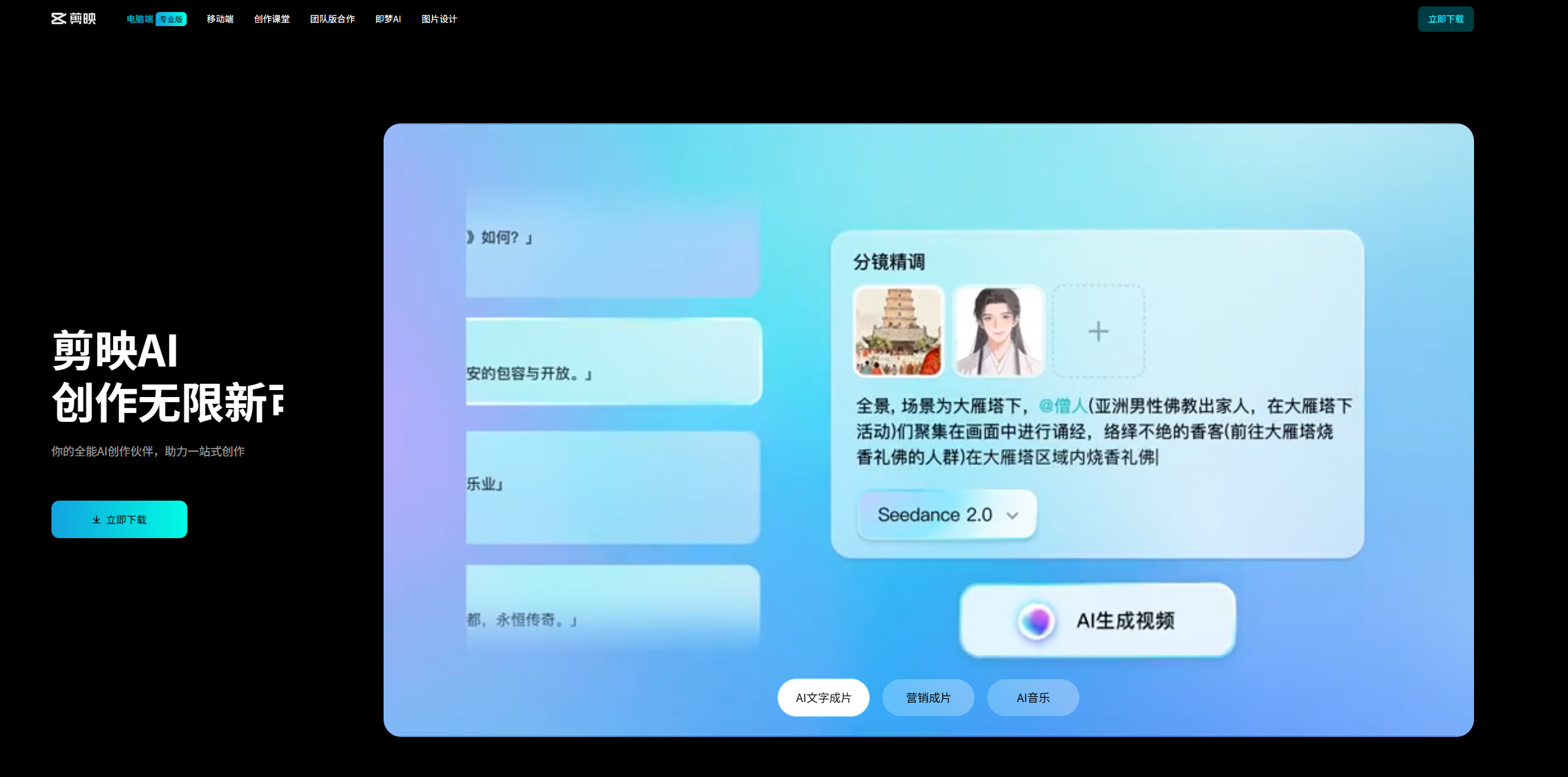This screenshot has width=1568, height=777.
Task: Open 图片设计 in the top nav
Action: (439, 19)
